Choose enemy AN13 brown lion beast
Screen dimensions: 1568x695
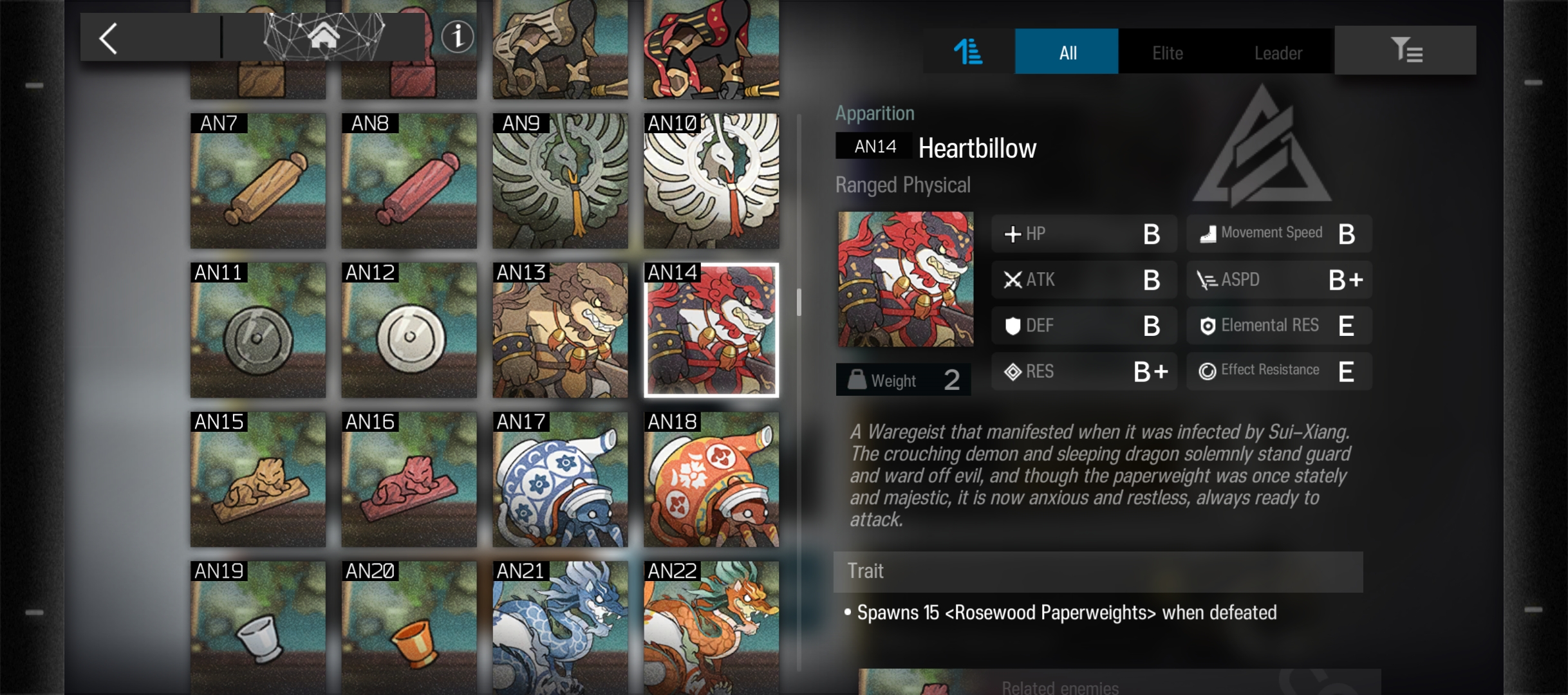[x=560, y=330]
